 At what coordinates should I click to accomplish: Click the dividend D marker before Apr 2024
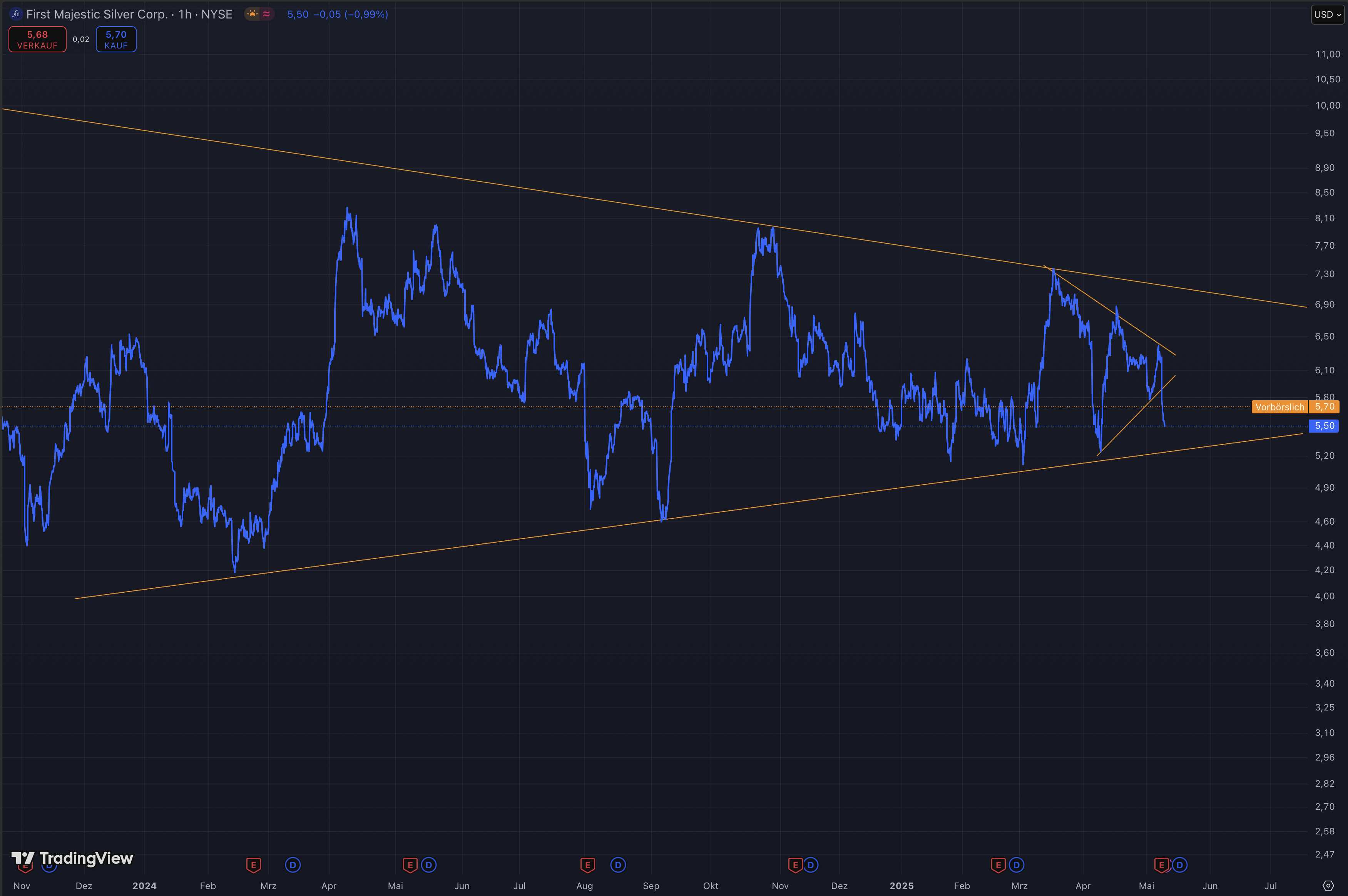[293, 865]
